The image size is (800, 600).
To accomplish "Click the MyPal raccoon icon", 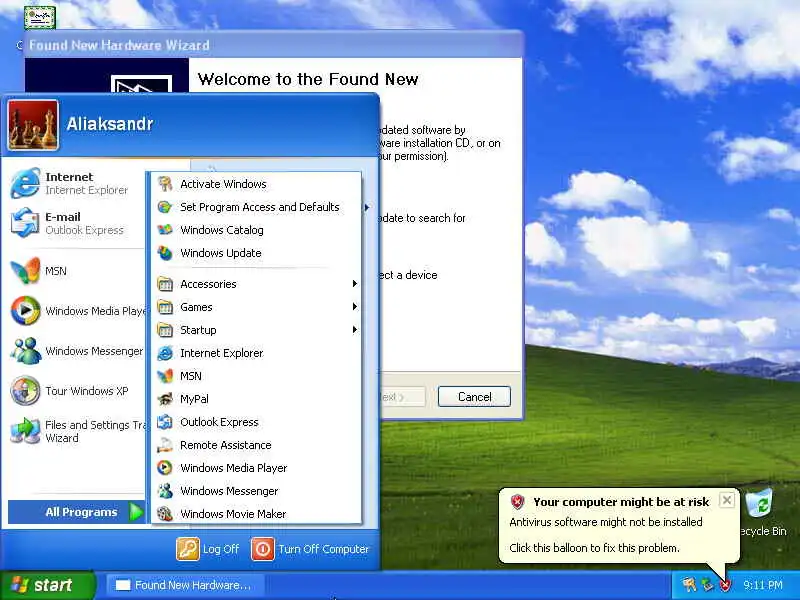I will click(x=165, y=399).
